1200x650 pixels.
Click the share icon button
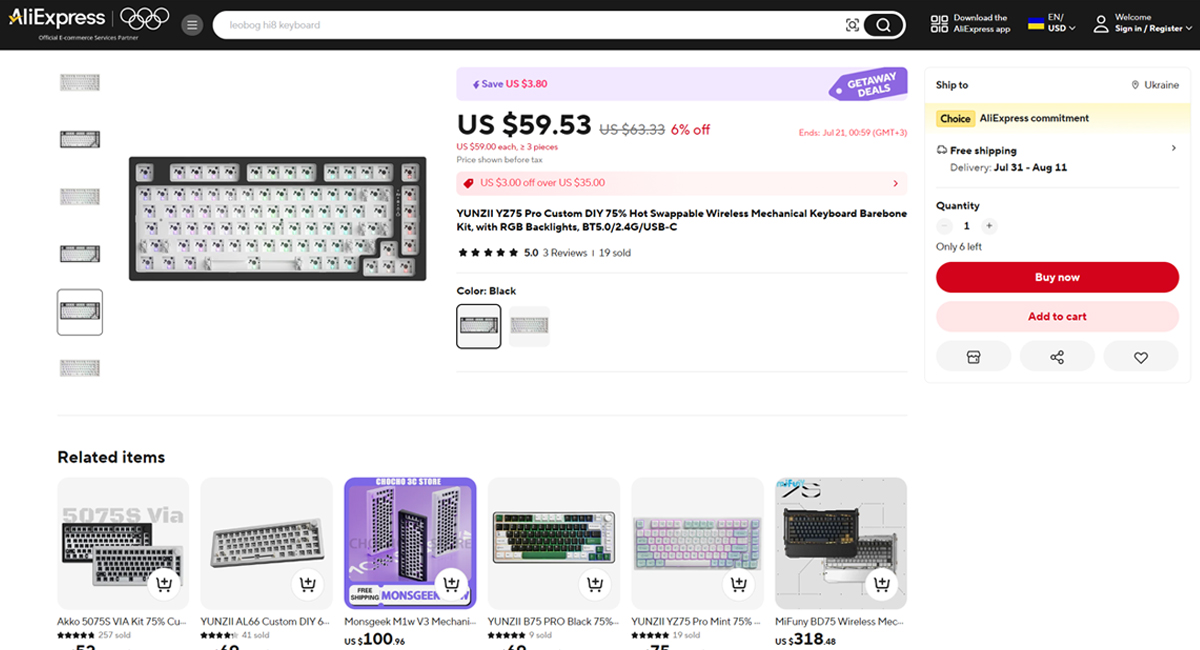coord(1057,357)
